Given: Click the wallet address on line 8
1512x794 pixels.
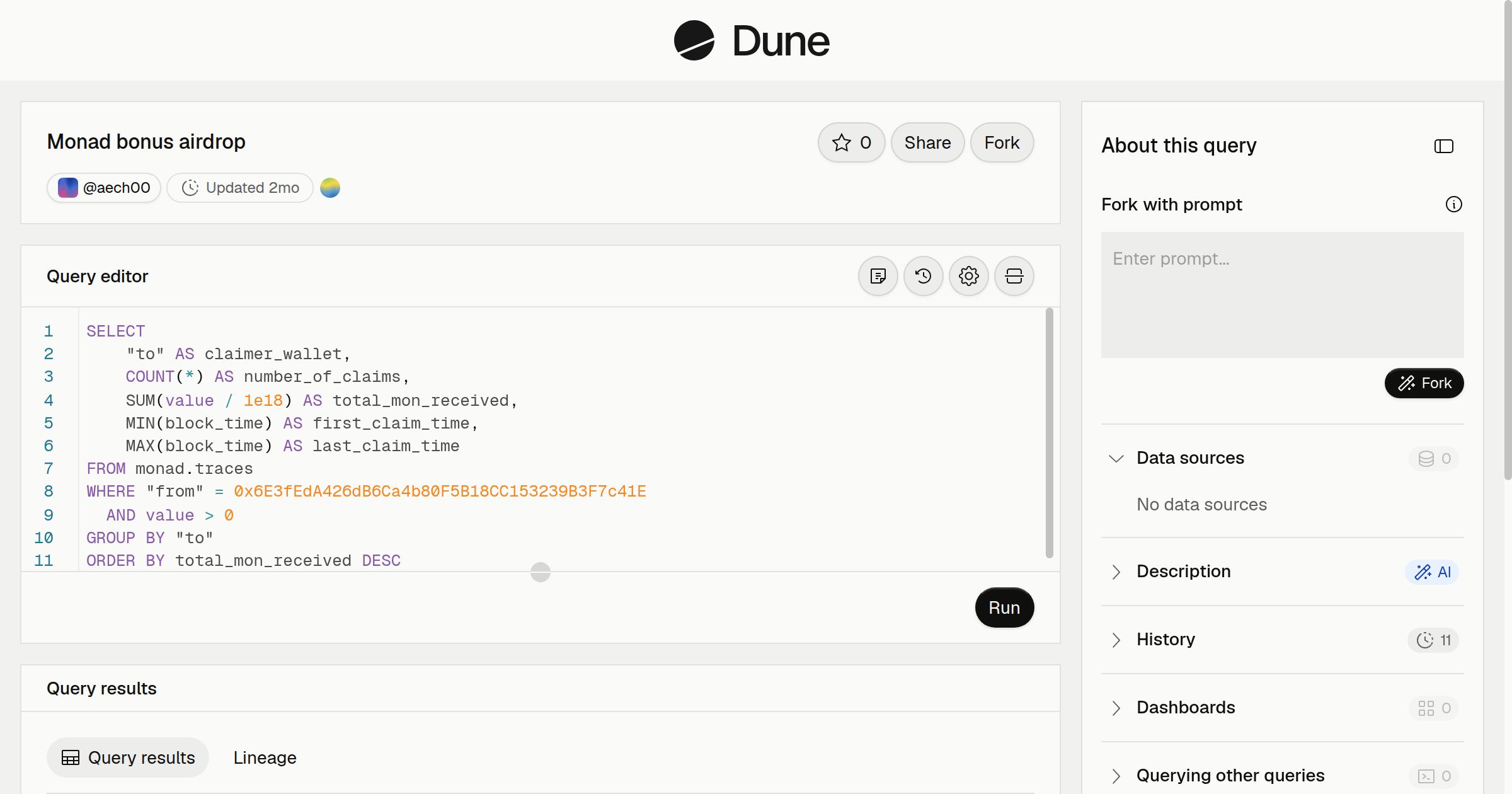Looking at the screenshot, I should click(440, 492).
